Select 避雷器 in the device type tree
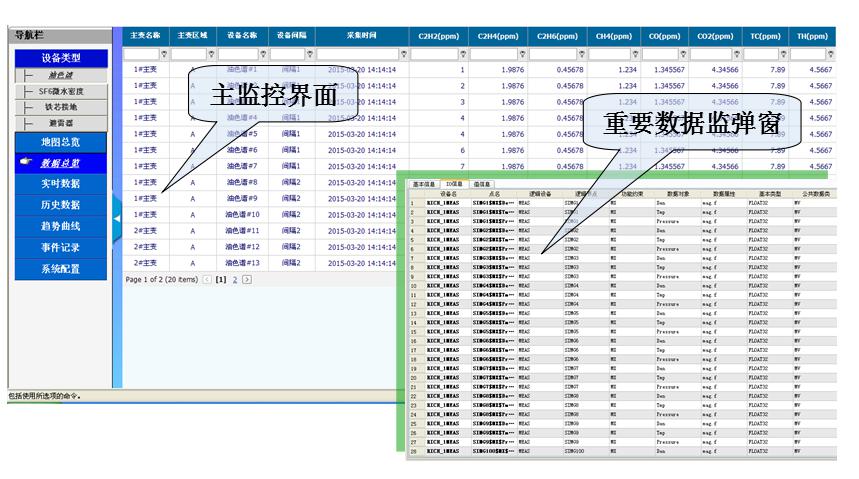859x479 pixels. pyautogui.click(x=61, y=123)
